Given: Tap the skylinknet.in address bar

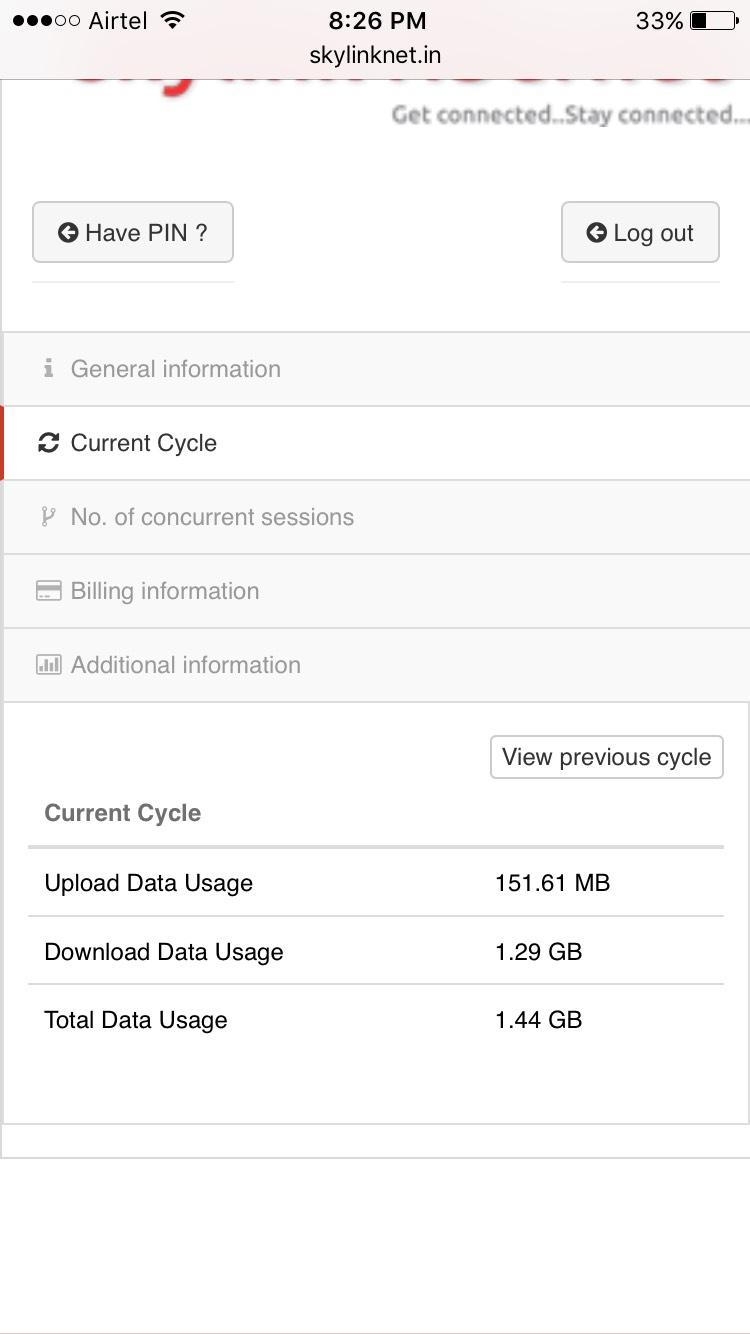Looking at the screenshot, I should (x=375, y=54).
